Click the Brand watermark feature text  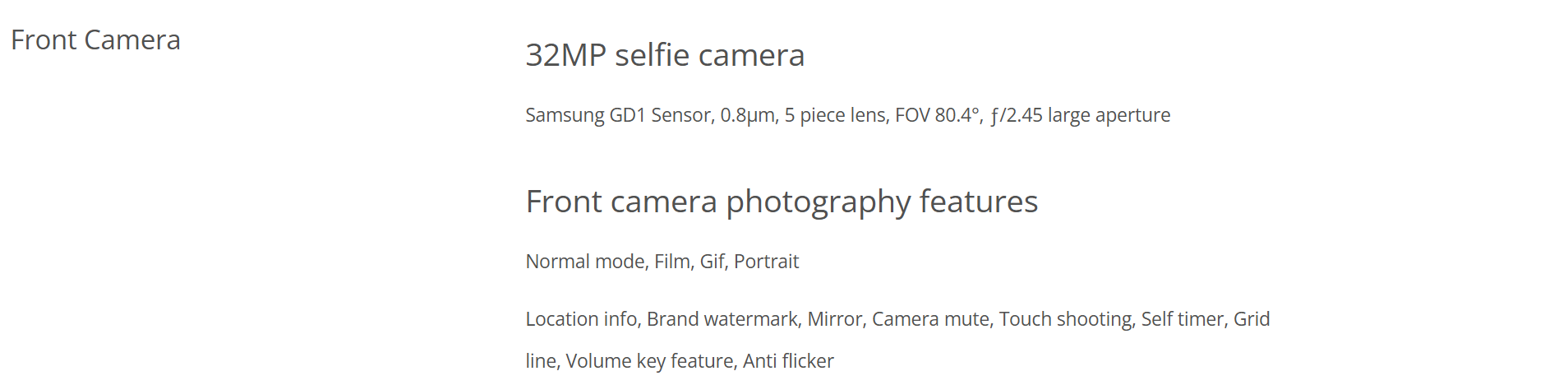click(722, 319)
